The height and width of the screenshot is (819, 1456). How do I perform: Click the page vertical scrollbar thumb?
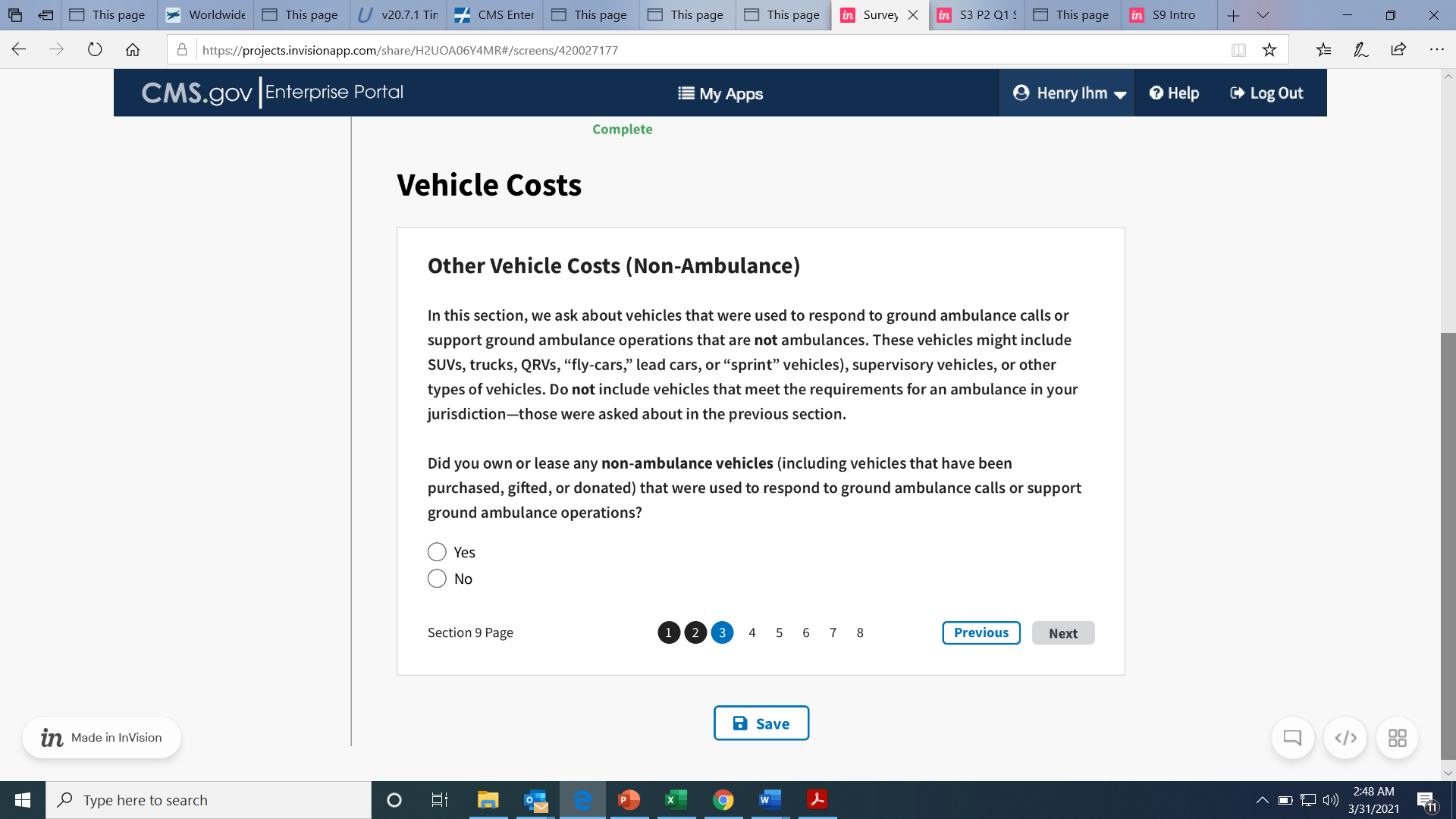(x=1448, y=546)
